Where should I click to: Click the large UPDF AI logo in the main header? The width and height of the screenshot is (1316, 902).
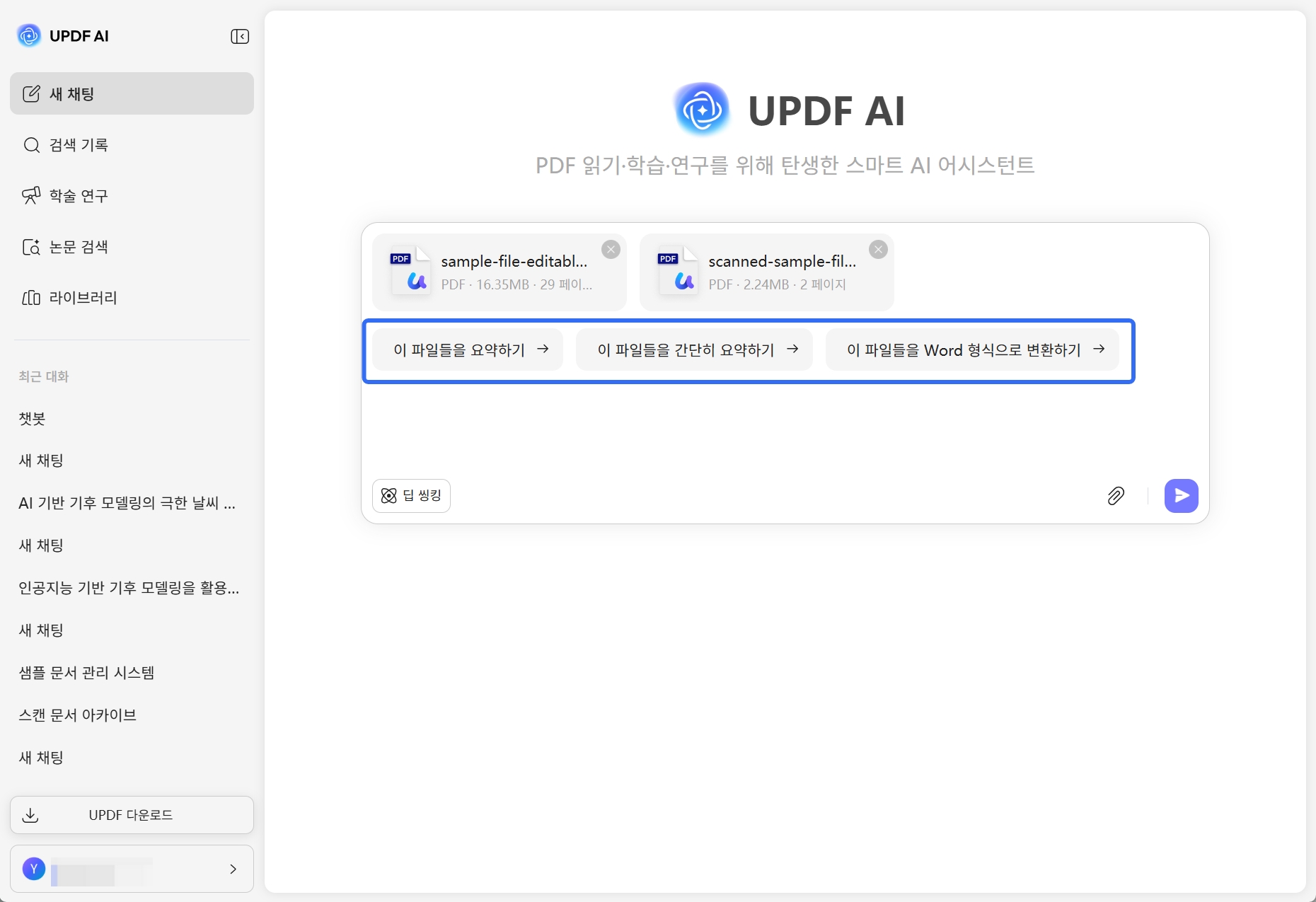tap(702, 110)
